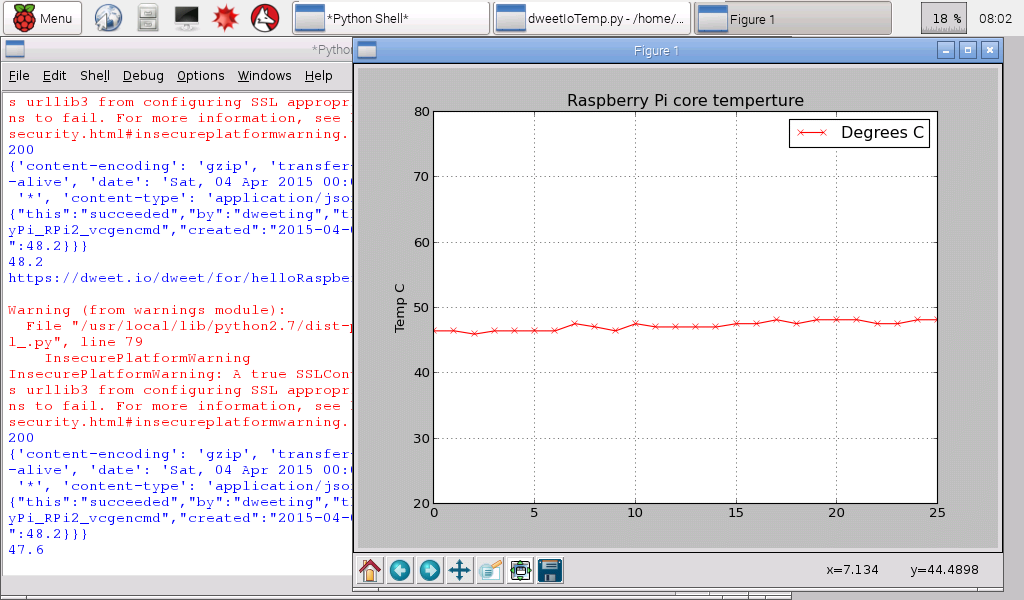
Task: Open the Edit menu in Python Shell
Action: tap(54, 76)
